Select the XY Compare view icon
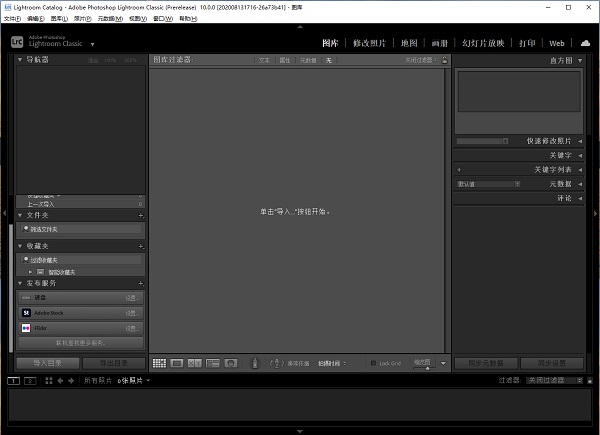Screen dimensions: 600x435 pos(195,363)
